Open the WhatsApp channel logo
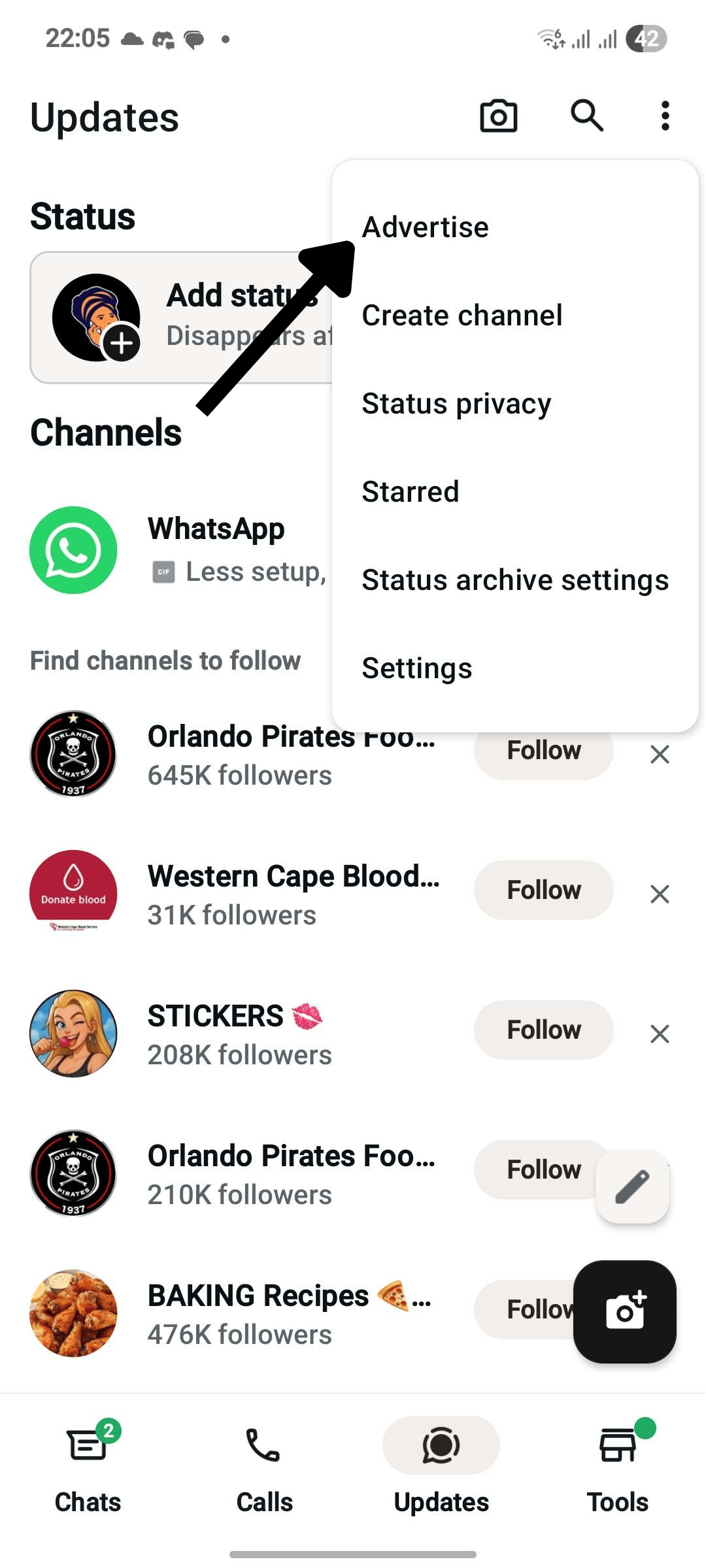 pos(73,550)
